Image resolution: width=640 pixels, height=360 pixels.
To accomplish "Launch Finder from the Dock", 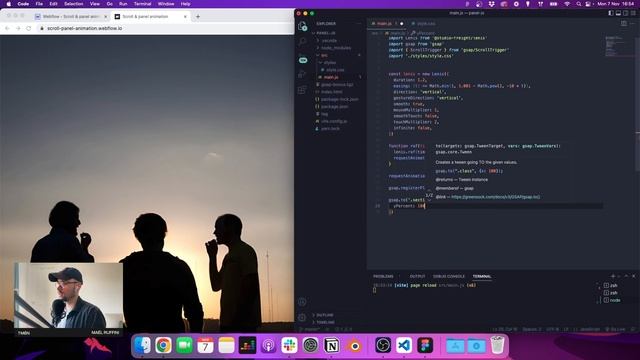I will tap(142, 345).
